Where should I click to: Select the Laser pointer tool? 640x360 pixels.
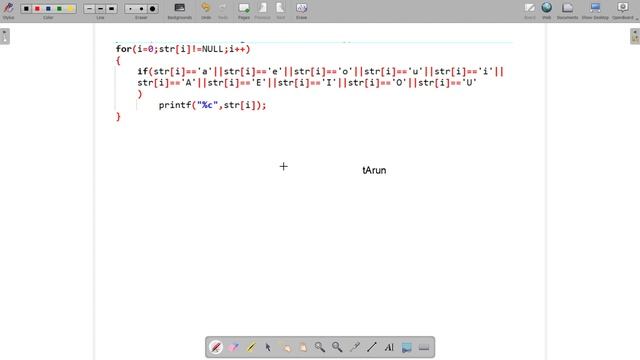(x=354, y=347)
